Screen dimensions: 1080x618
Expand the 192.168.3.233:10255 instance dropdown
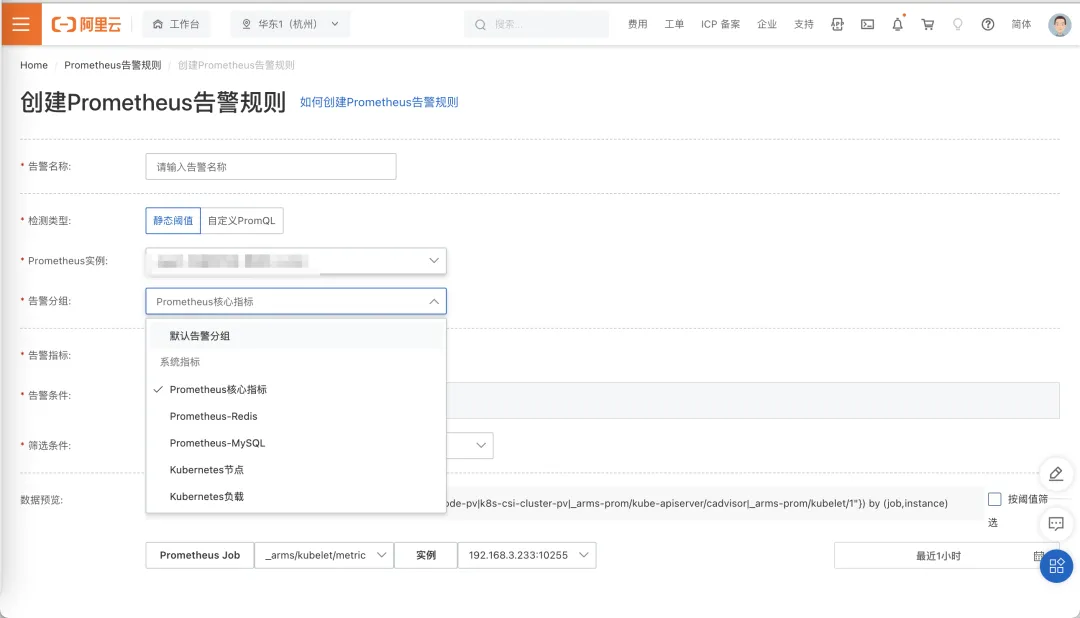tap(527, 555)
